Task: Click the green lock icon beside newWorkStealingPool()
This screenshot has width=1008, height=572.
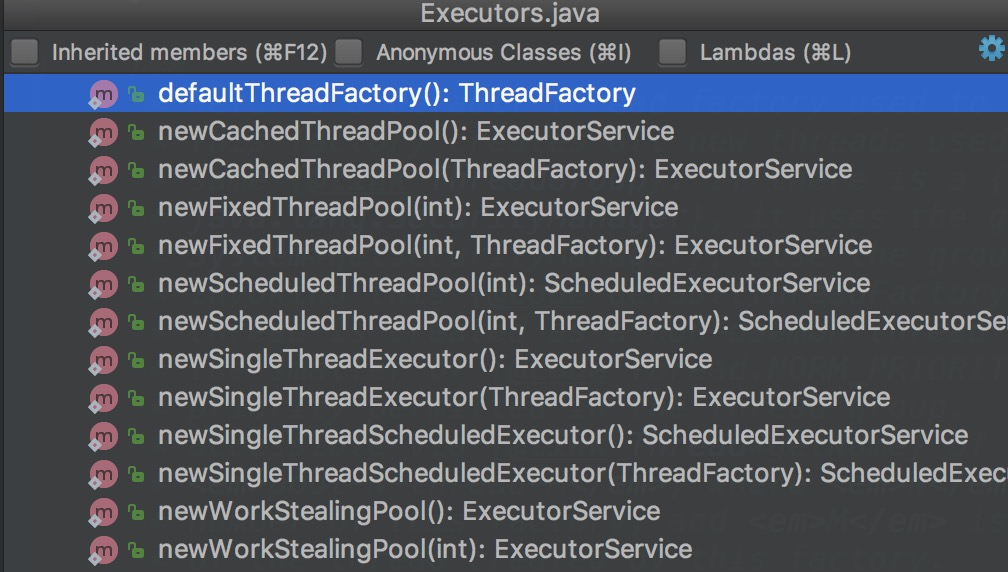Action: pyautogui.click(x=136, y=512)
